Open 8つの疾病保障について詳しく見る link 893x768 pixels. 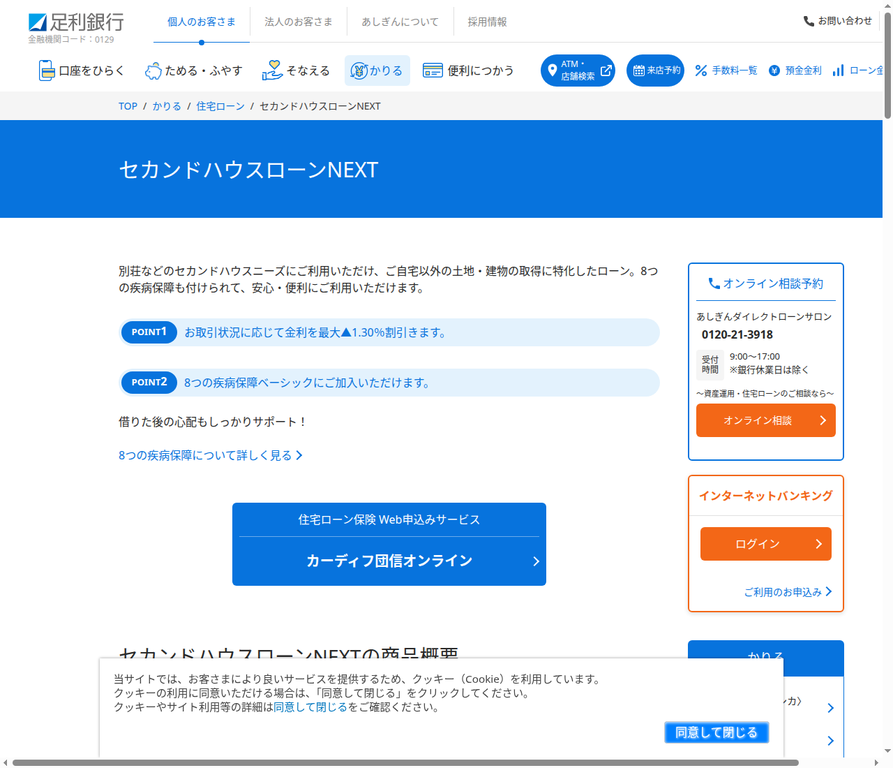pyautogui.click(x=210, y=455)
